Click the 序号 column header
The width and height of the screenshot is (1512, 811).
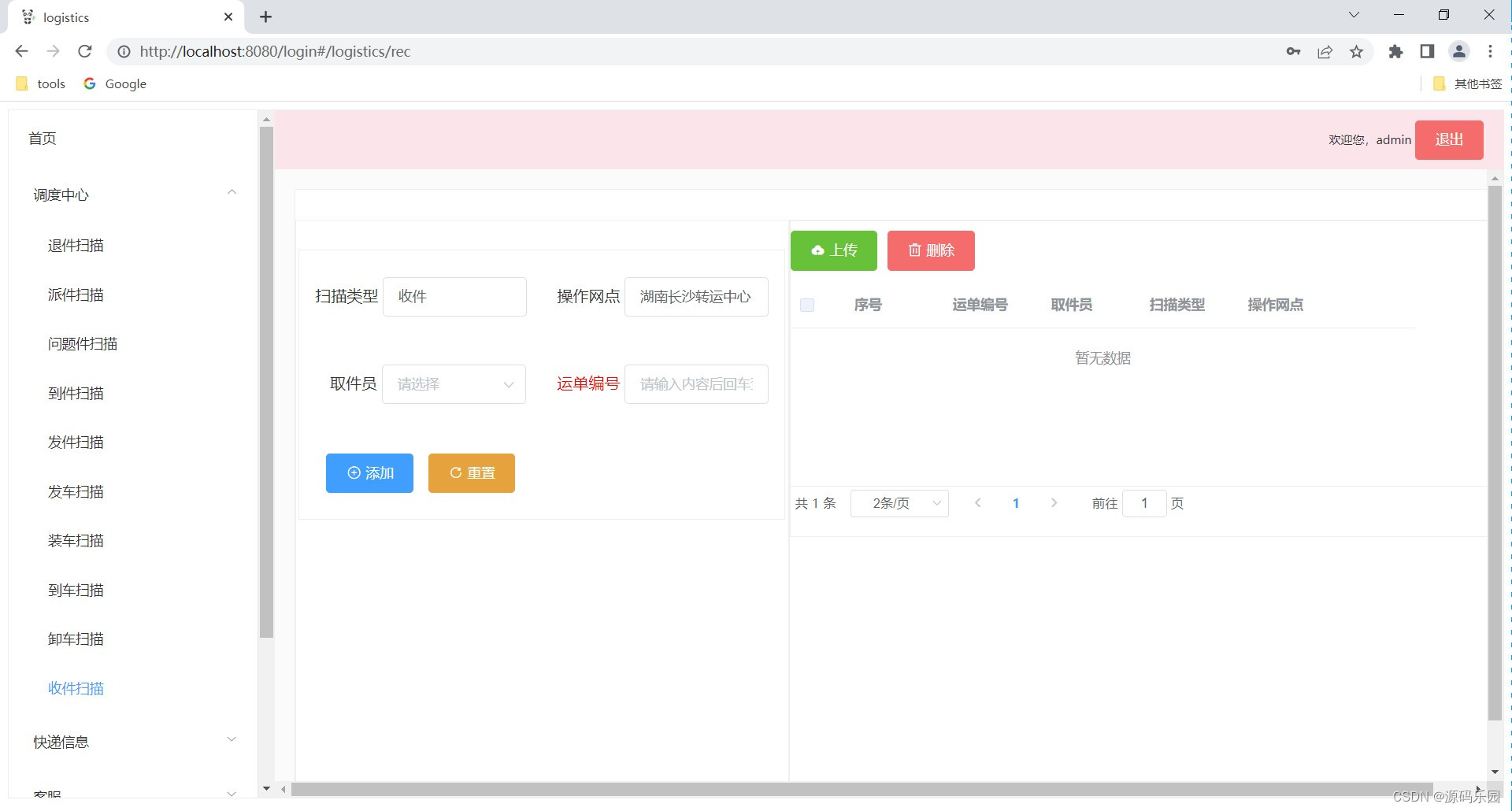point(868,305)
